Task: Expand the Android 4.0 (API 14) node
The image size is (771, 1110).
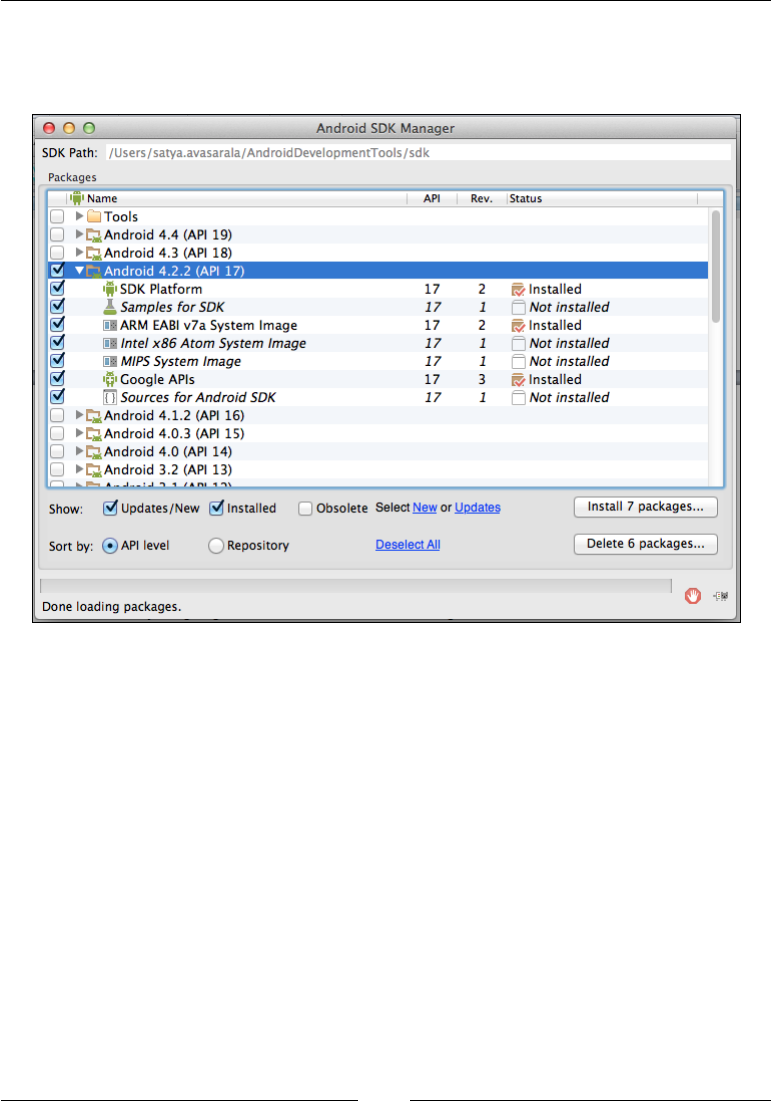Action: (x=79, y=451)
